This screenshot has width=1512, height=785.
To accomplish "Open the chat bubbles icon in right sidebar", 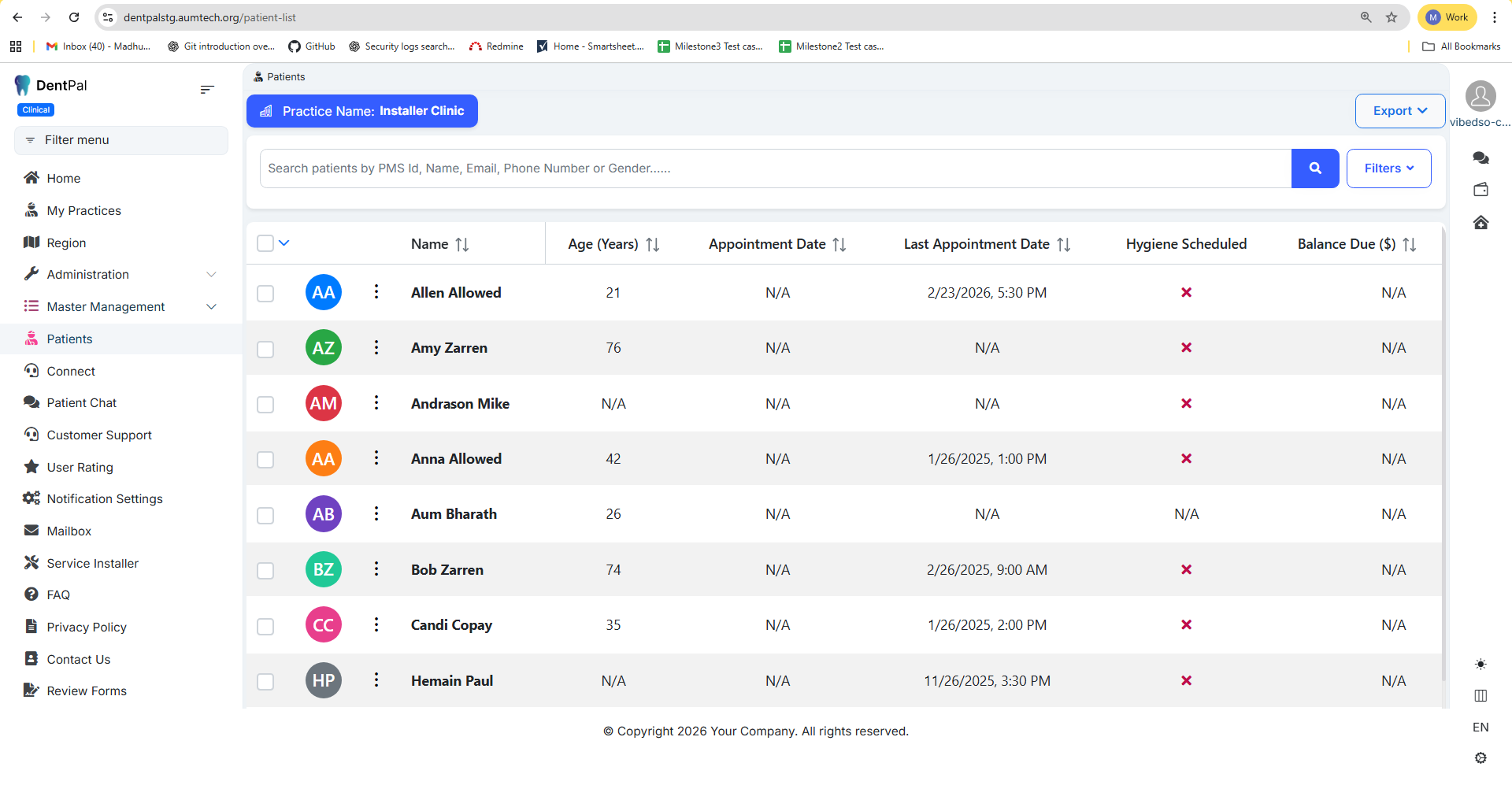I will (1480, 158).
